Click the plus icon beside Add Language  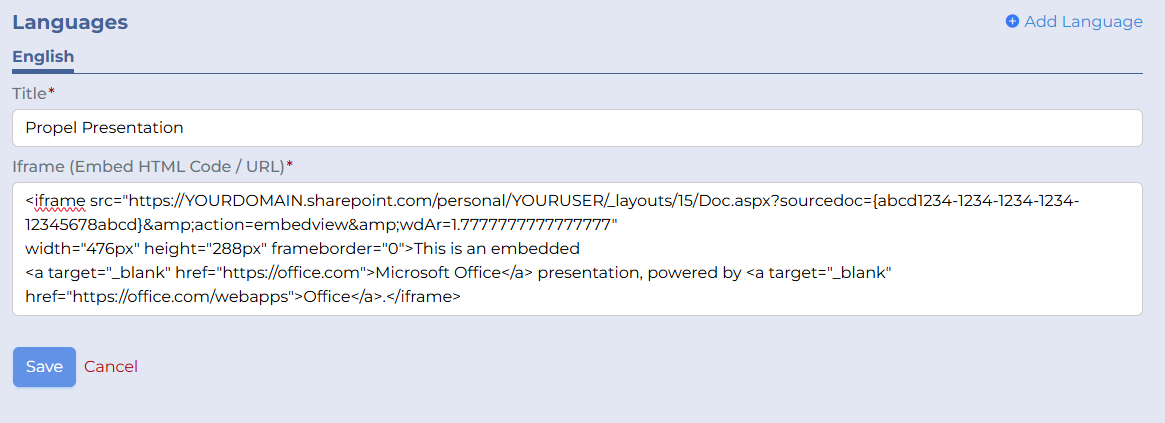pos(1012,21)
